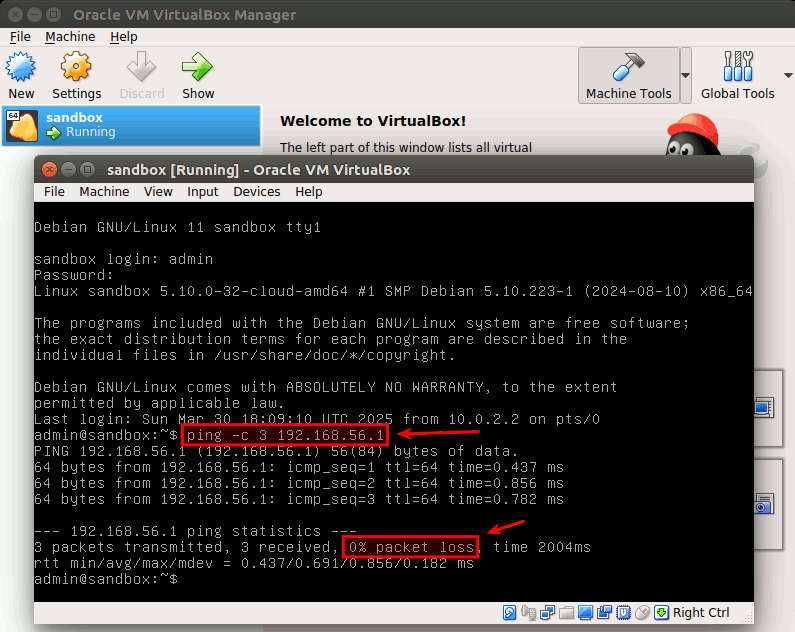The height and width of the screenshot is (632, 795).
Task: Maximize the sandbox VM window
Action: coord(88,169)
